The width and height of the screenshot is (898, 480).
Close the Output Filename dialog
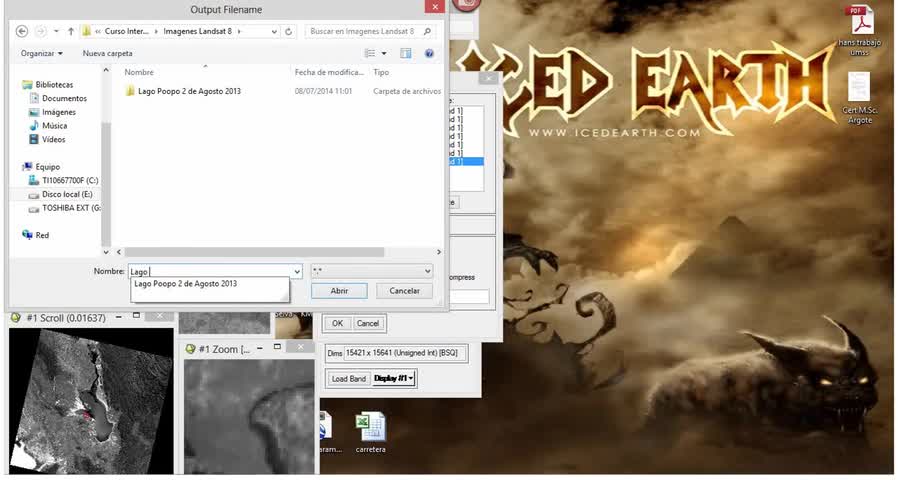tap(435, 7)
